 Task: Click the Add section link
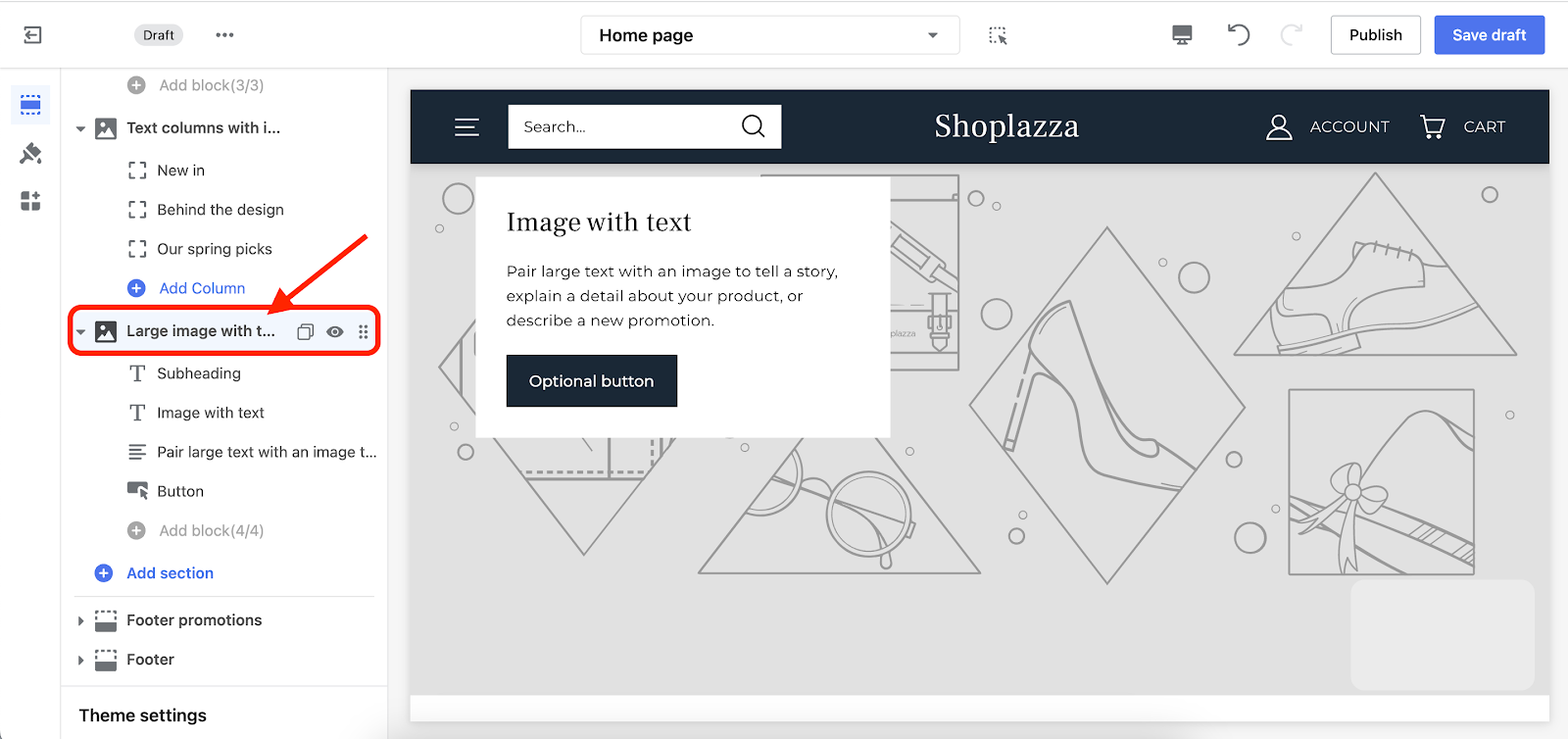click(x=170, y=573)
